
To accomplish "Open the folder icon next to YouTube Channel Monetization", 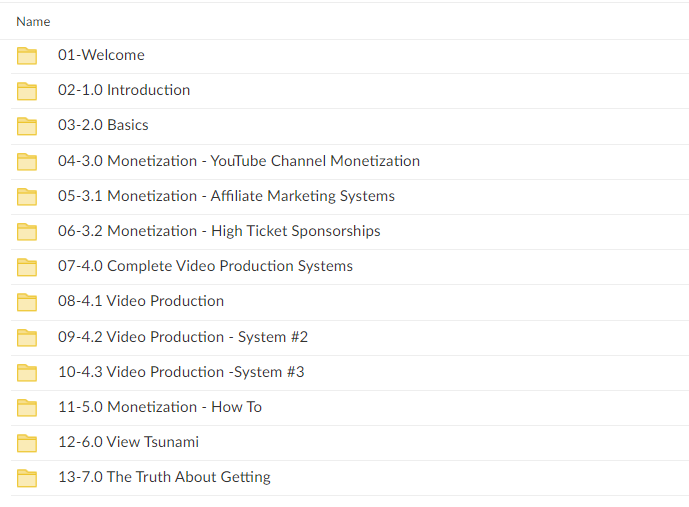I will (27, 162).
